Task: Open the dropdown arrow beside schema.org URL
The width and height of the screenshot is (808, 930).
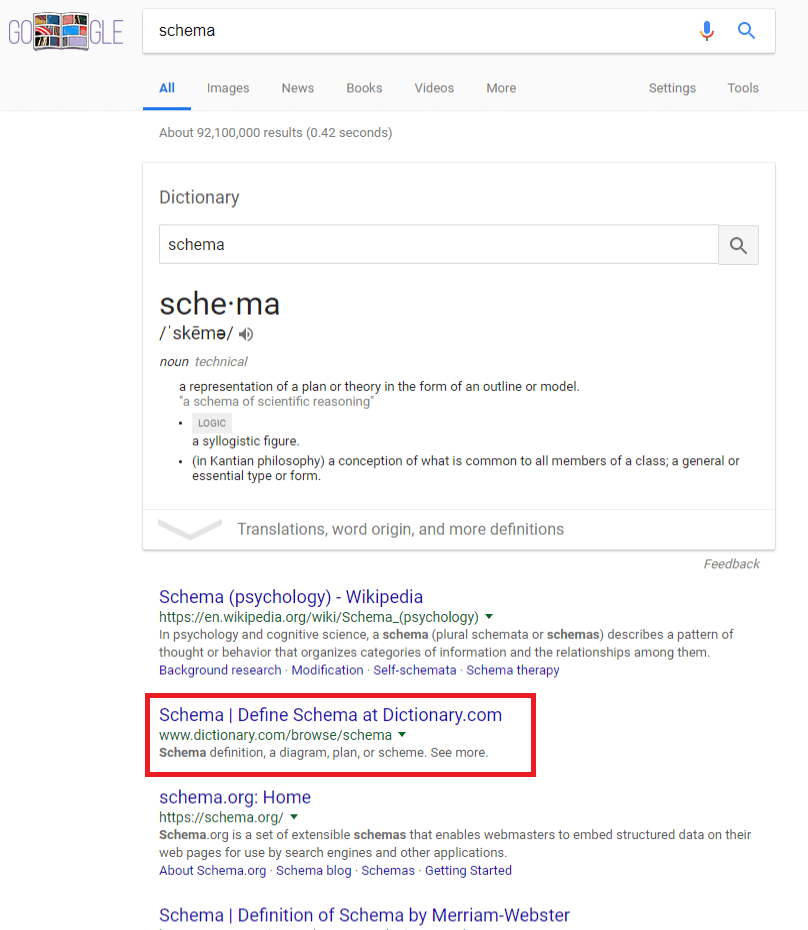Action: 294,815
